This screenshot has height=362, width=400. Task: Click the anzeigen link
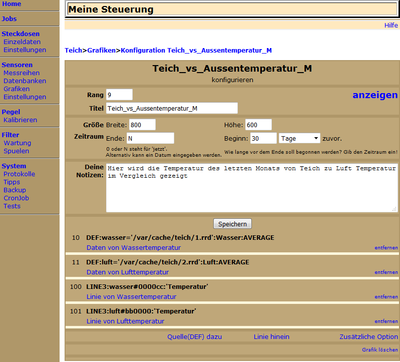point(375,95)
